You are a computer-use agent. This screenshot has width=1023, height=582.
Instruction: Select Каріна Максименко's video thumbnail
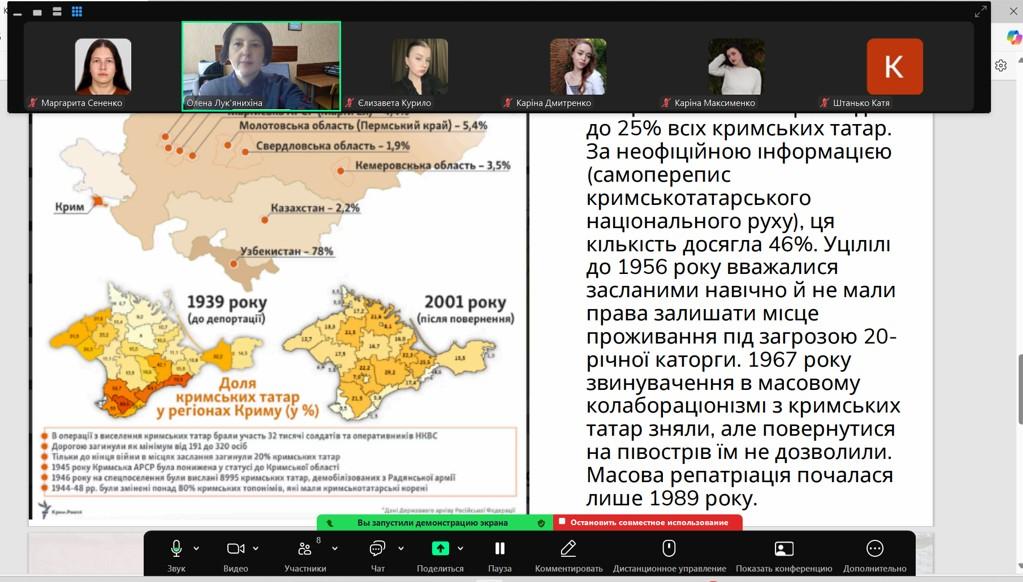tap(737, 67)
